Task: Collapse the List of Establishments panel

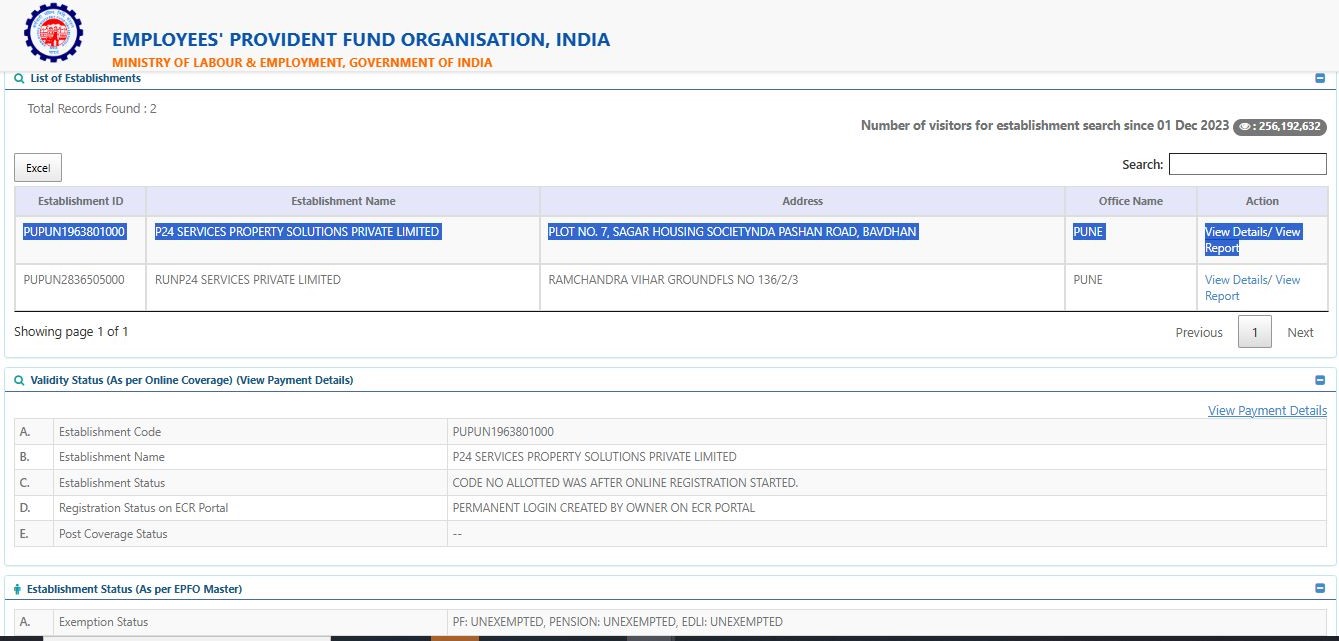Action: [x=1320, y=78]
